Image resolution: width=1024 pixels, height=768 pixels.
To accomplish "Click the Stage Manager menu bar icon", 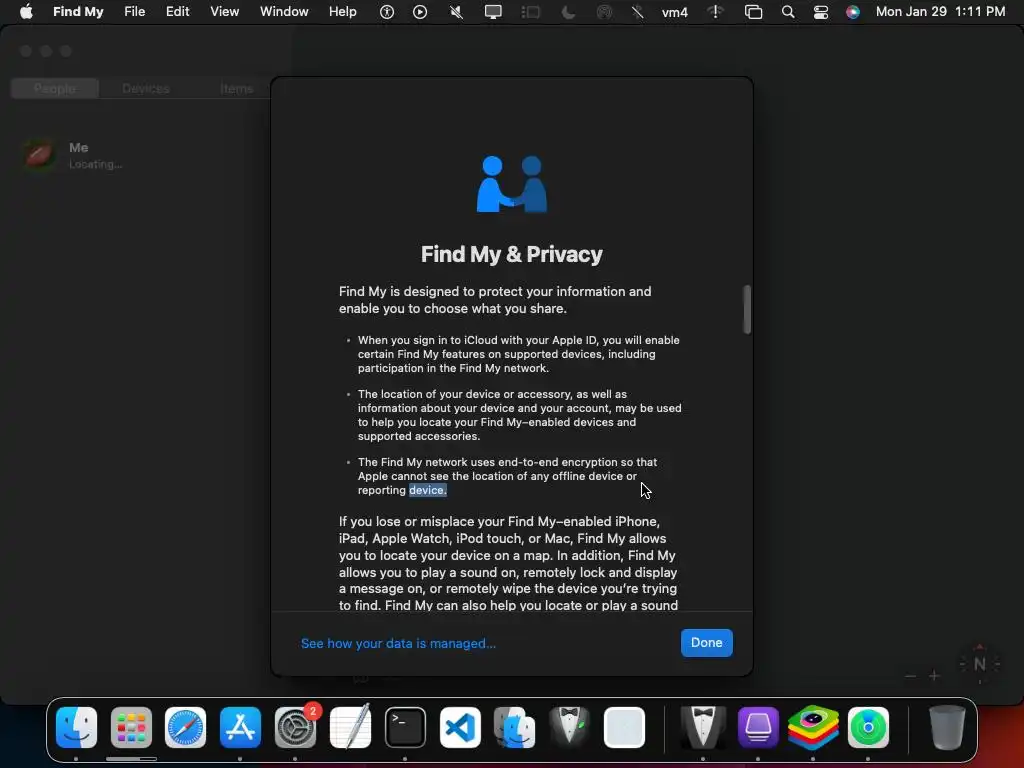I will click(x=530, y=12).
